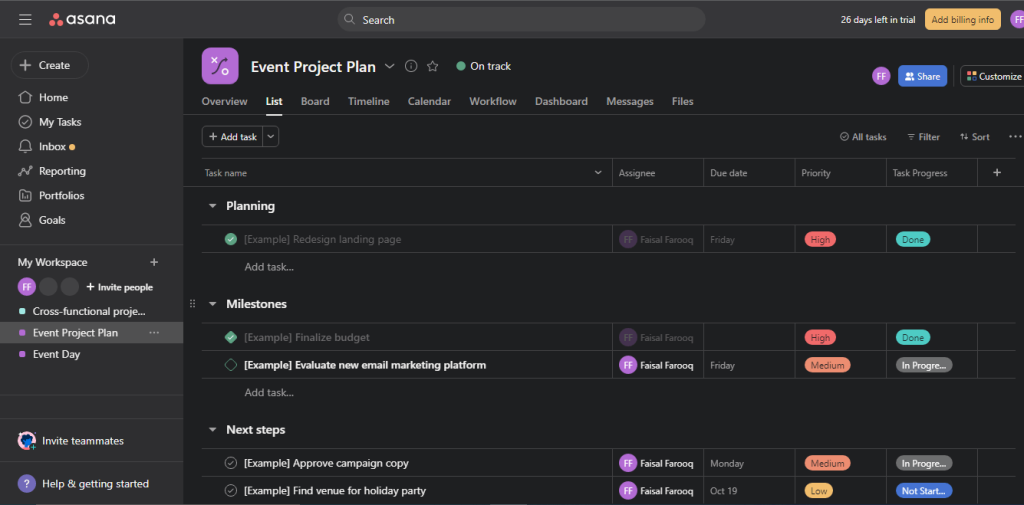This screenshot has height=505, width=1024.
Task: Open the project name dropdown arrow
Action: click(x=389, y=66)
